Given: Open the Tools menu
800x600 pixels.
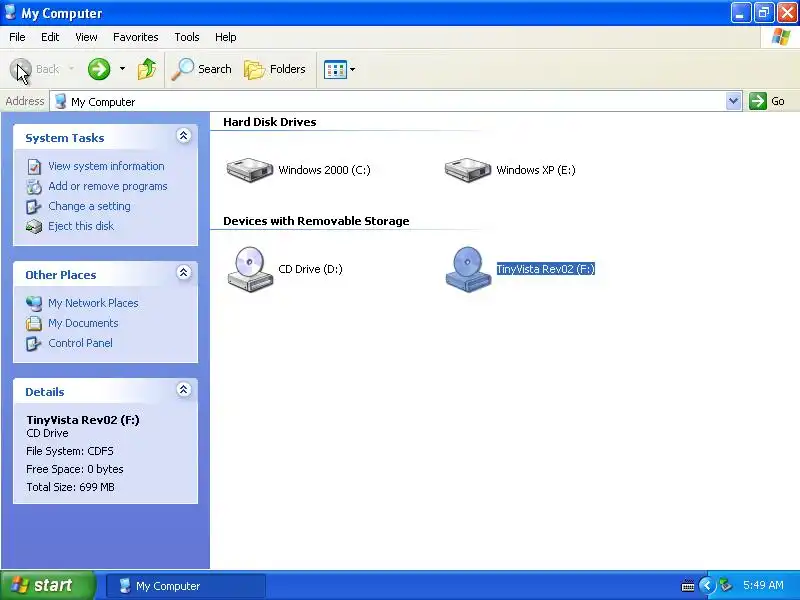Looking at the screenshot, I should click(187, 37).
